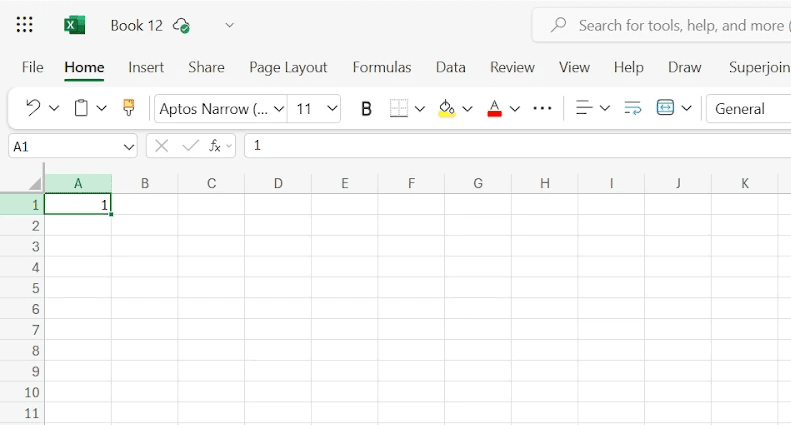Select row 7 header
The height and width of the screenshot is (425, 791).
pyautogui.click(x=22, y=330)
